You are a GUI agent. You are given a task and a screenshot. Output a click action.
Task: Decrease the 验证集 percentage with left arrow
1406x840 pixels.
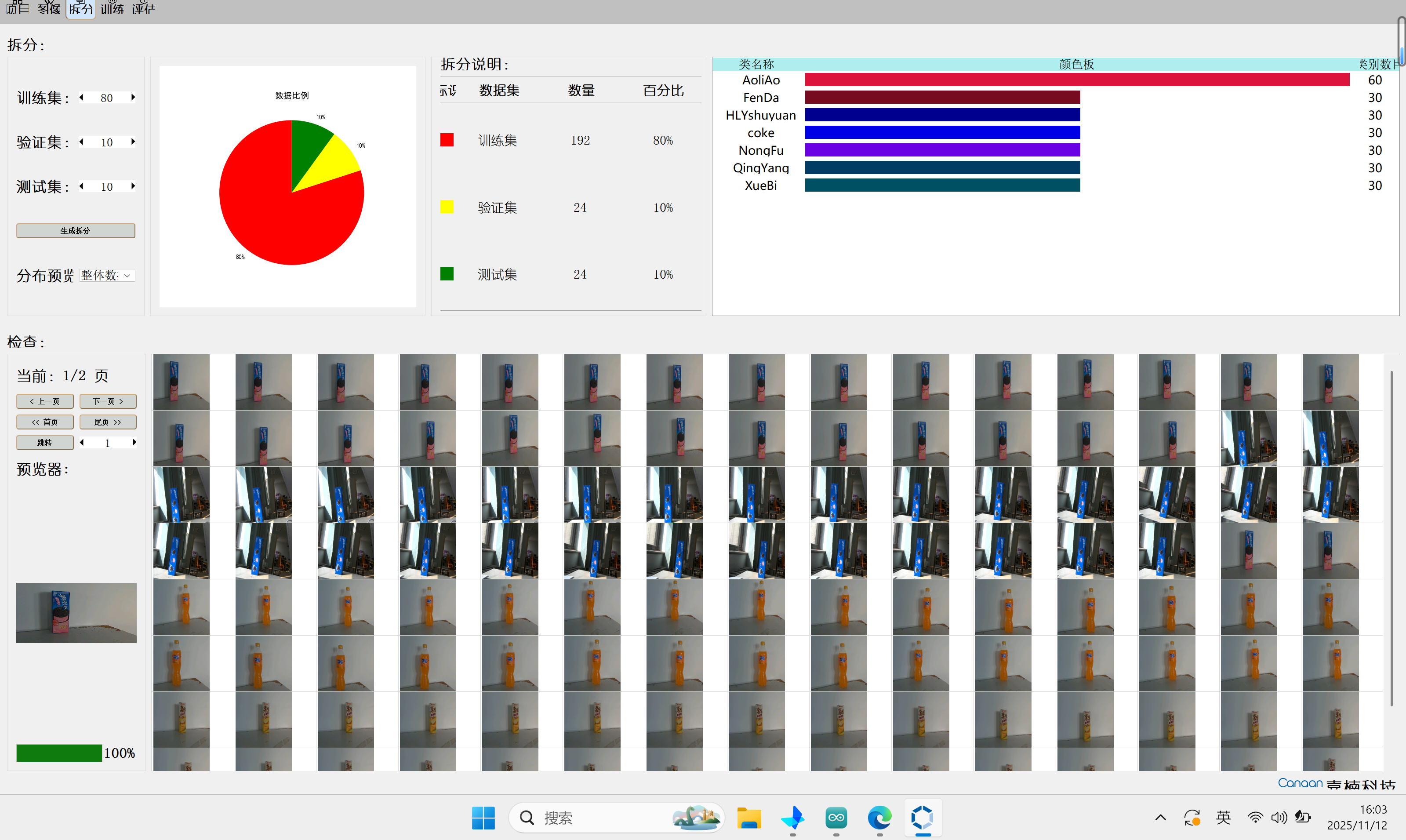(82, 142)
